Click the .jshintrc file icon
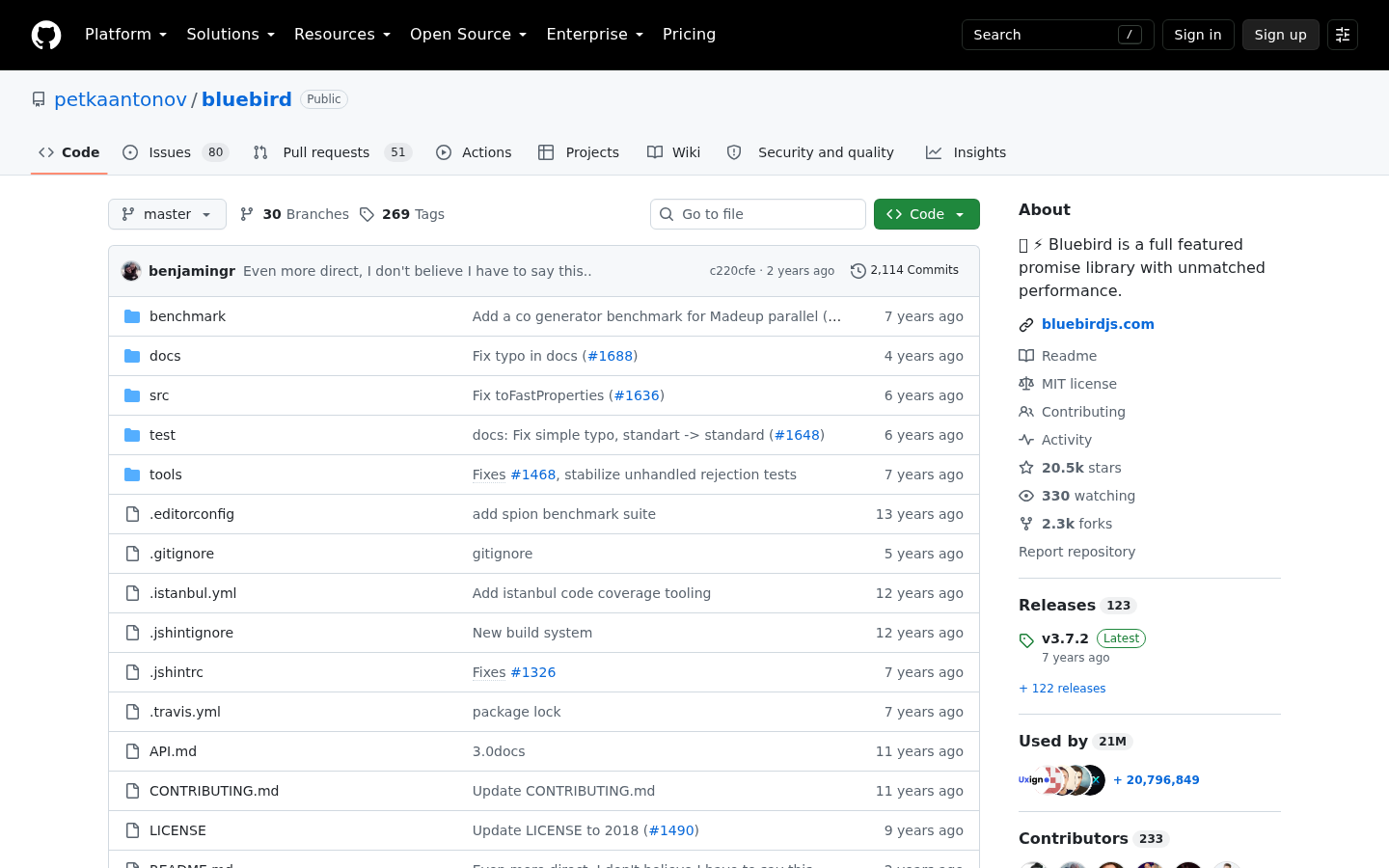Image resolution: width=1389 pixels, height=868 pixels. [x=132, y=672]
